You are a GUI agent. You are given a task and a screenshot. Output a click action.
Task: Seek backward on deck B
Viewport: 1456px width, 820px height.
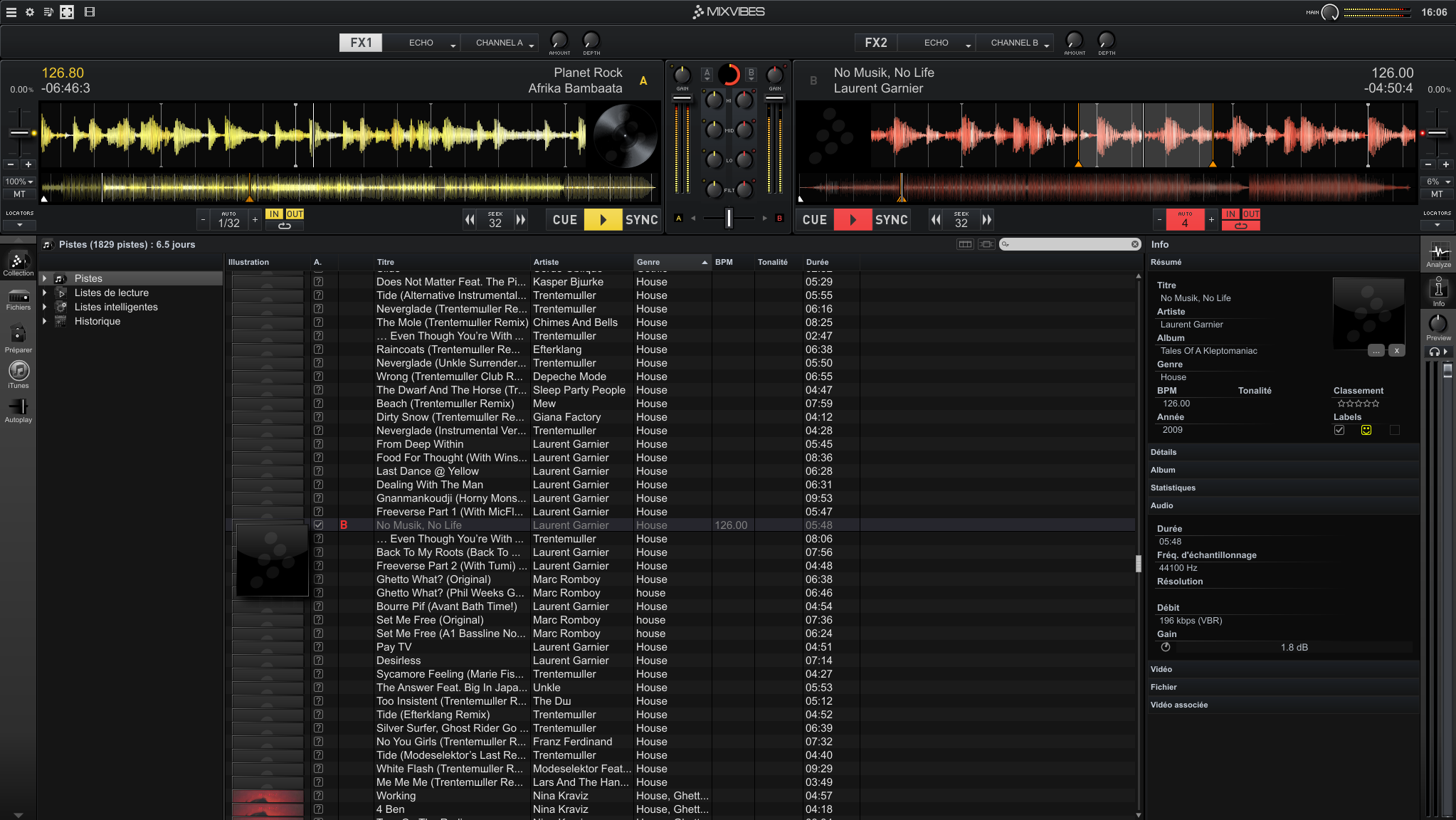tap(936, 220)
